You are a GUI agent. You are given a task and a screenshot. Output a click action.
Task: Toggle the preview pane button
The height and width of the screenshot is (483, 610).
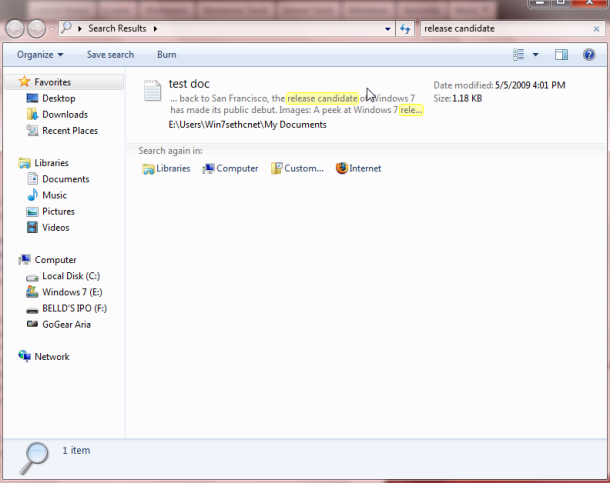[562, 54]
